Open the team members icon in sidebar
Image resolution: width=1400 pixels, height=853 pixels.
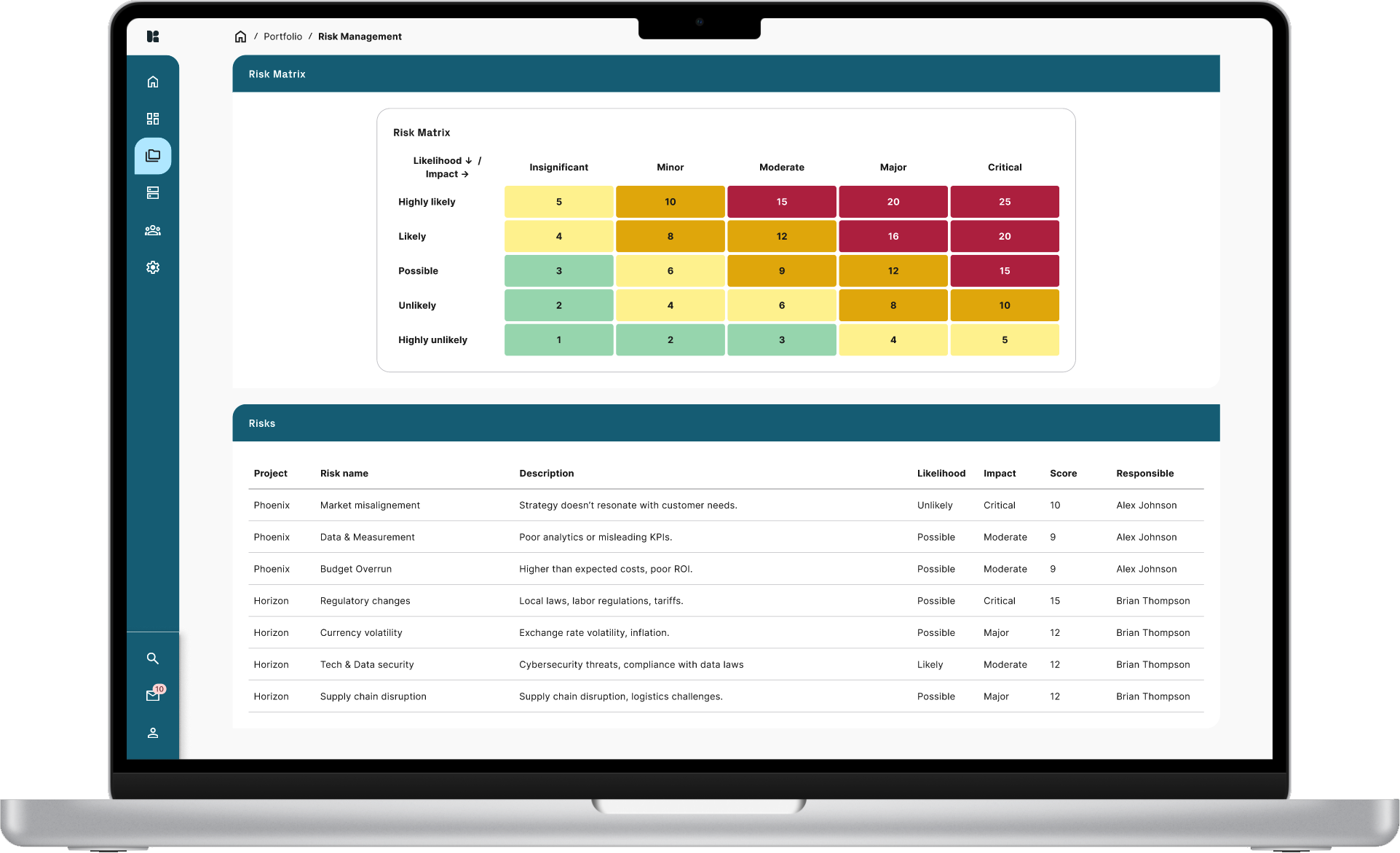tap(153, 230)
